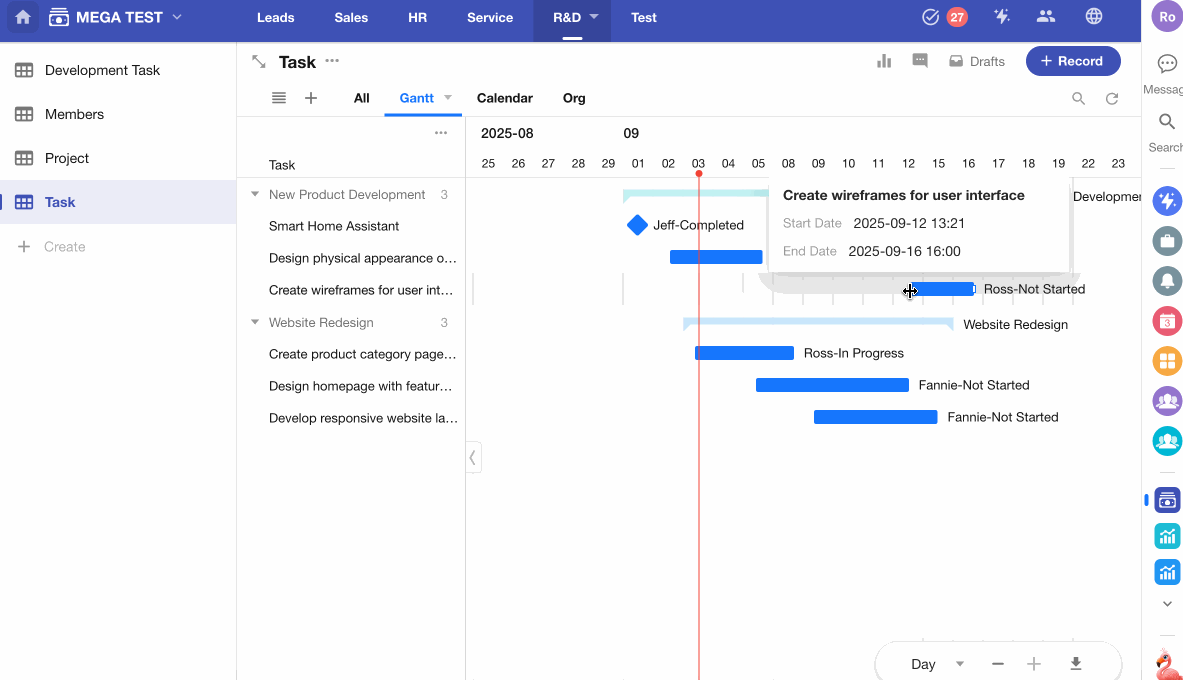Screen dimensions: 1183x680
Task: Open the globe language icon
Action: point(1094,17)
